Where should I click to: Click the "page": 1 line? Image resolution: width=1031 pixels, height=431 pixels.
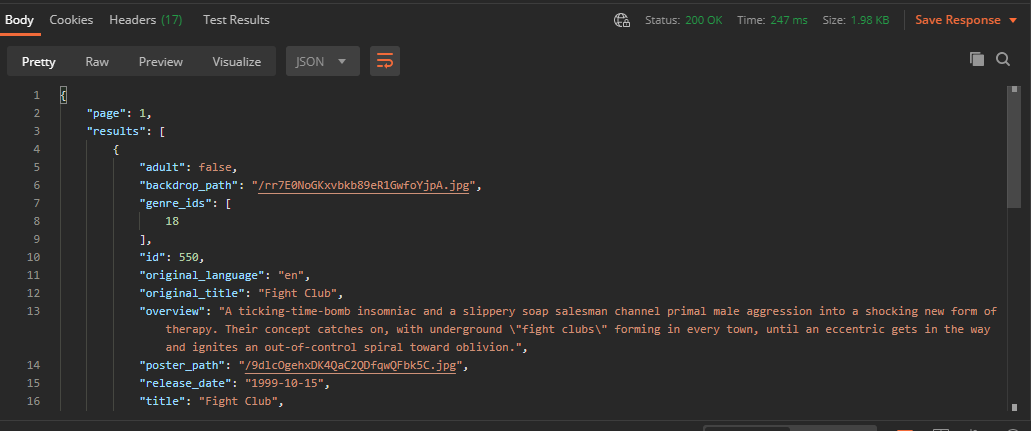[x=119, y=113]
